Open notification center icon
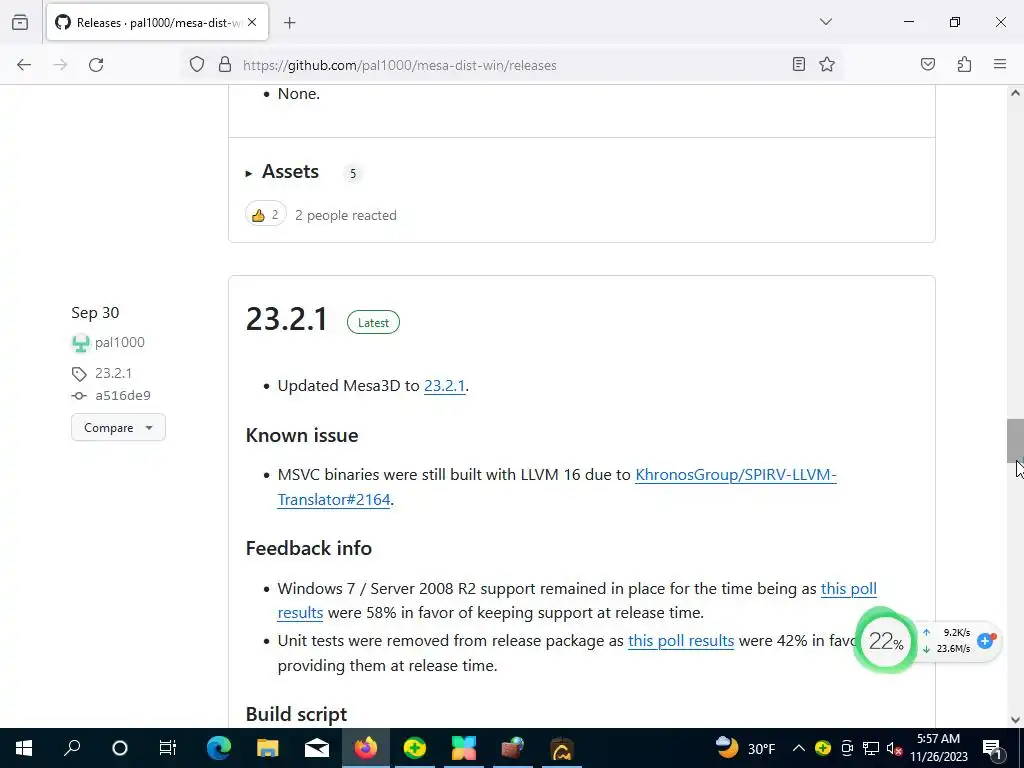The height and width of the screenshot is (768, 1024). (992, 748)
